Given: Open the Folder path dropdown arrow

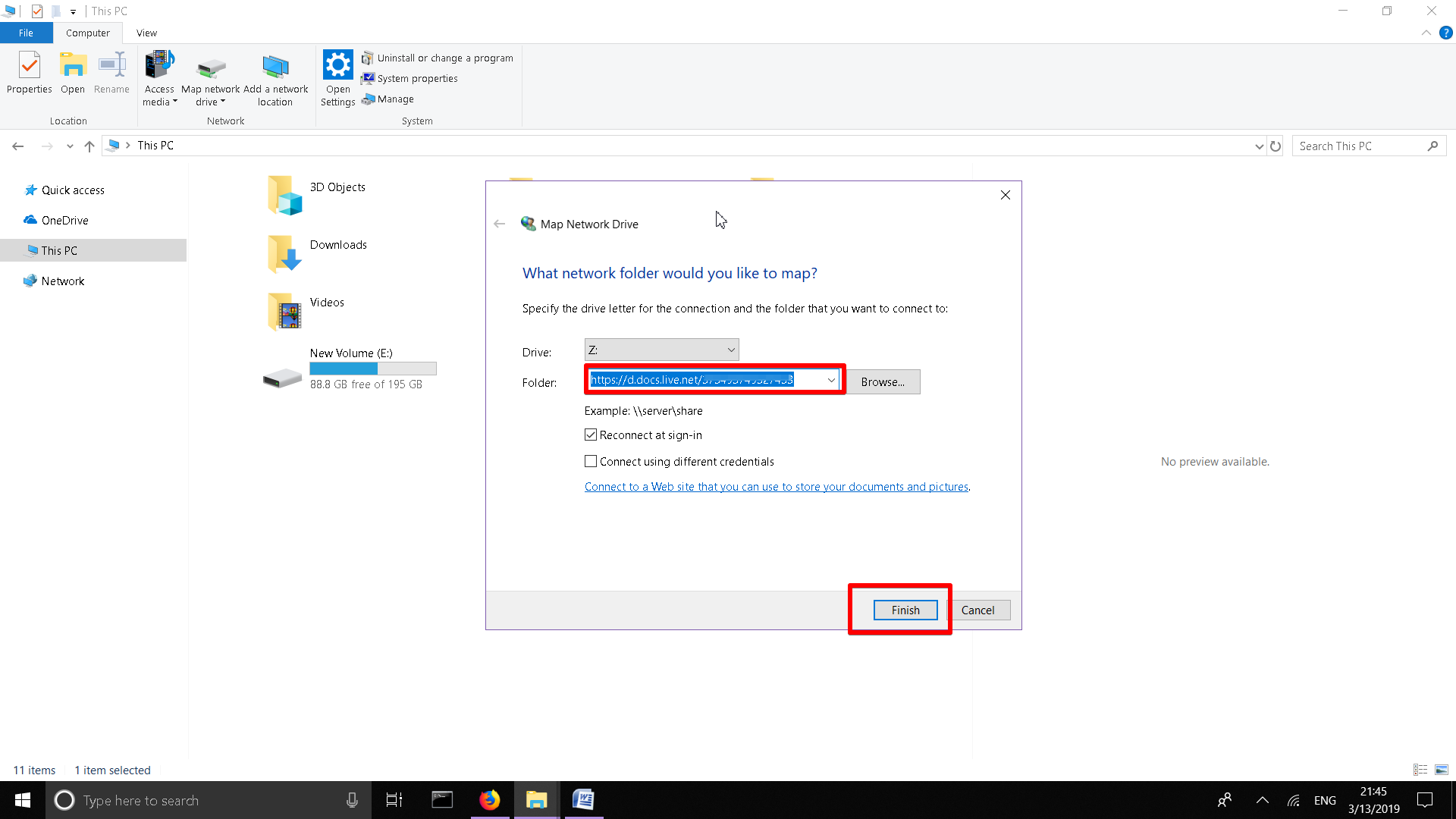Looking at the screenshot, I should click(x=831, y=380).
